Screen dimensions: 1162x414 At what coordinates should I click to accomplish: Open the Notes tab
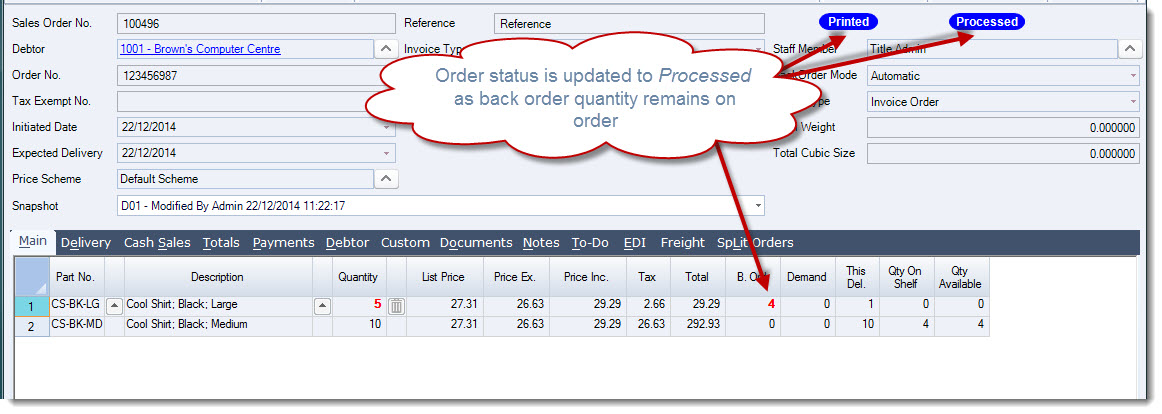(541, 242)
